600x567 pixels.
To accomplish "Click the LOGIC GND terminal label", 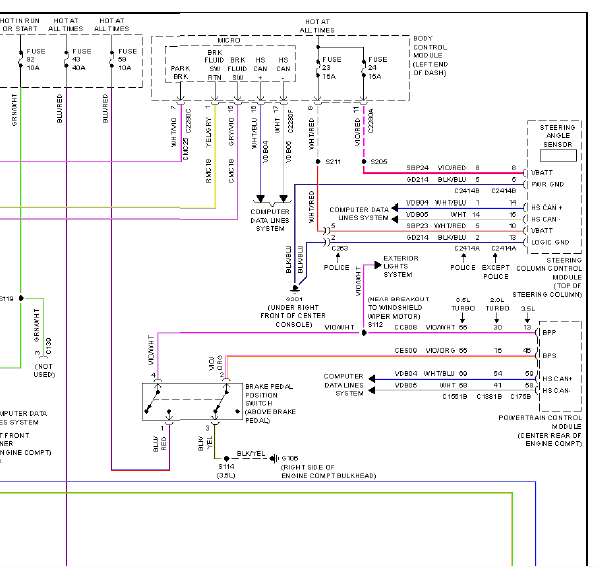I will [x=550, y=242].
